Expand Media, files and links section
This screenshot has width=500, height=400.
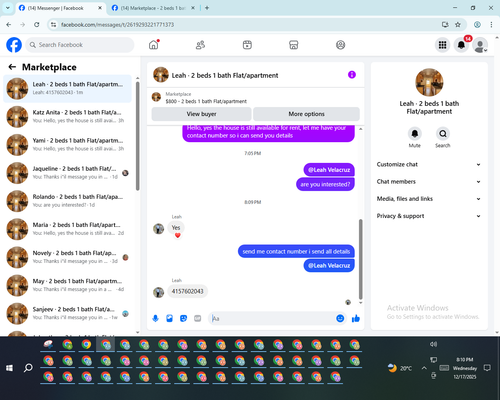point(429,199)
